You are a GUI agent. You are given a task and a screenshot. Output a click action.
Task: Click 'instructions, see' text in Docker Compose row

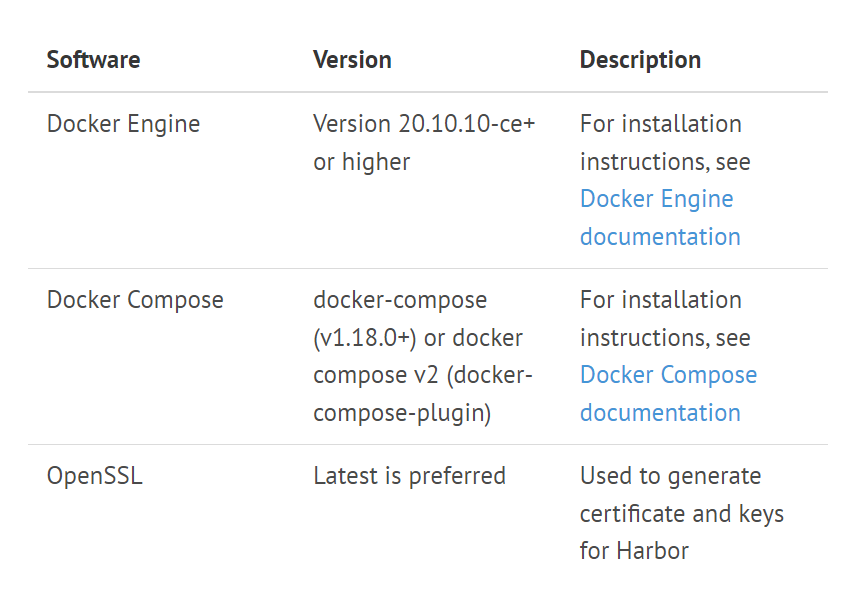[x=665, y=338]
